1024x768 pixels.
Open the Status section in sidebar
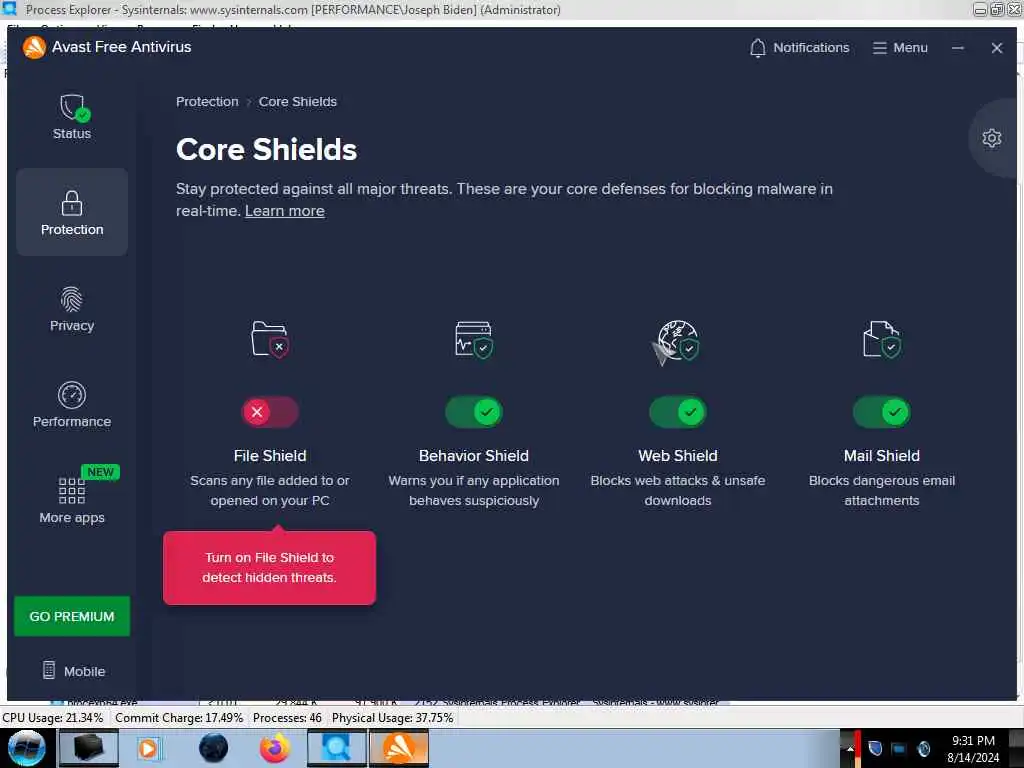72,117
